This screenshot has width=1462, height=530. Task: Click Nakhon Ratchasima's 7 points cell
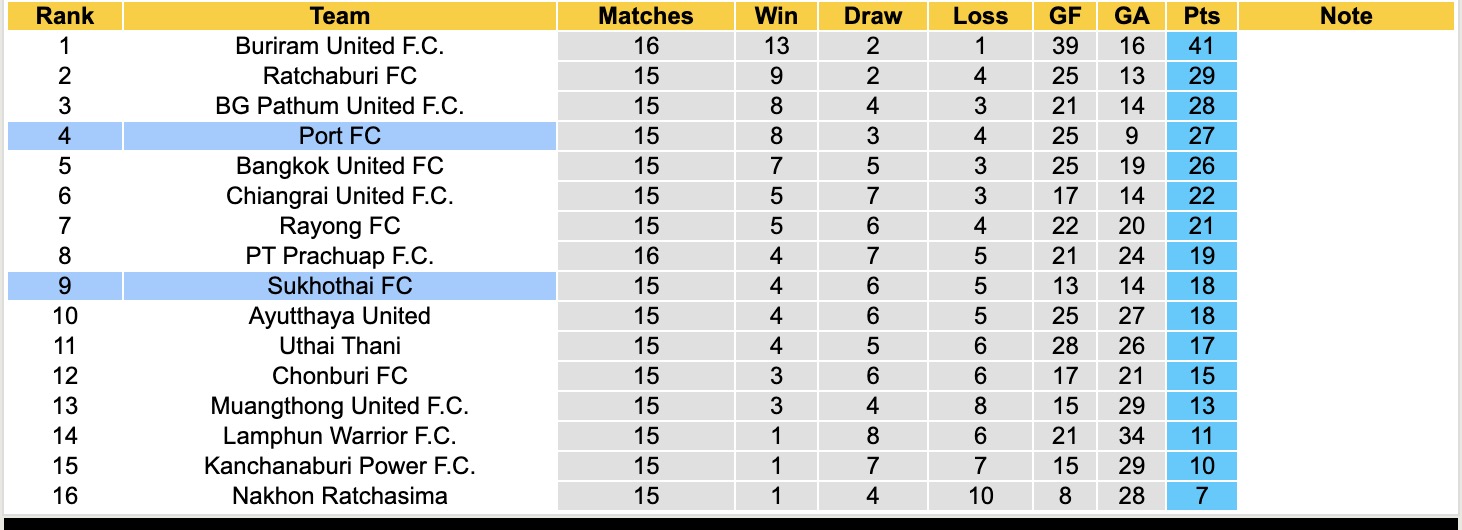click(x=1201, y=496)
